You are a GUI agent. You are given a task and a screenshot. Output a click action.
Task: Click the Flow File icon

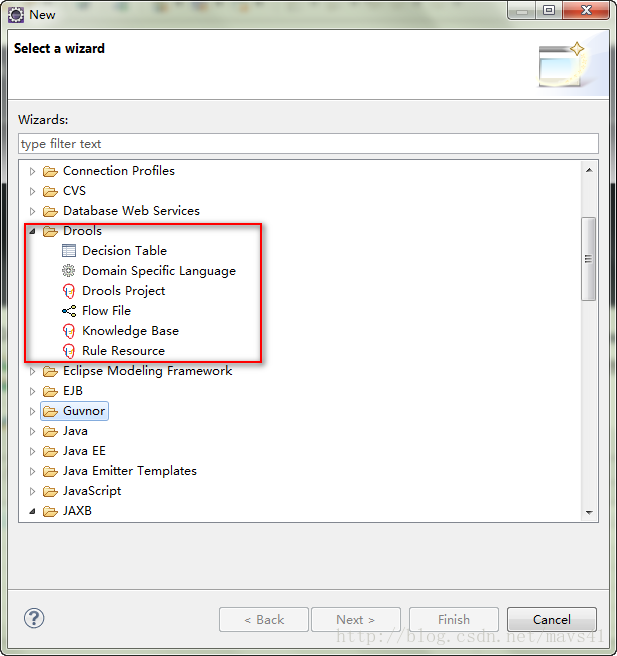pos(69,311)
